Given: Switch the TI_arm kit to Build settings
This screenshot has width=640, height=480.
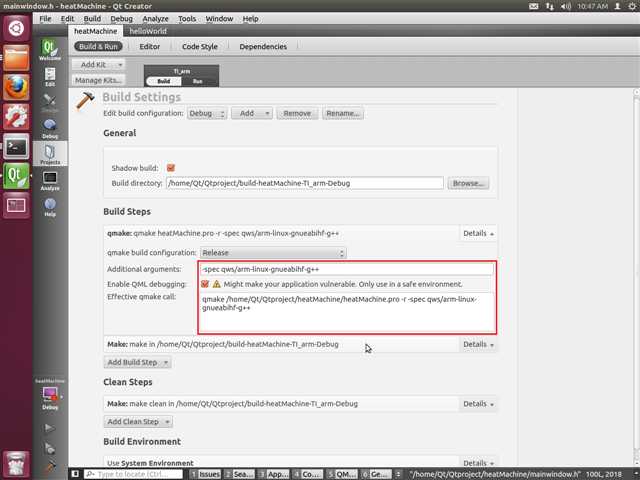Looking at the screenshot, I should pyautogui.click(x=164, y=81).
